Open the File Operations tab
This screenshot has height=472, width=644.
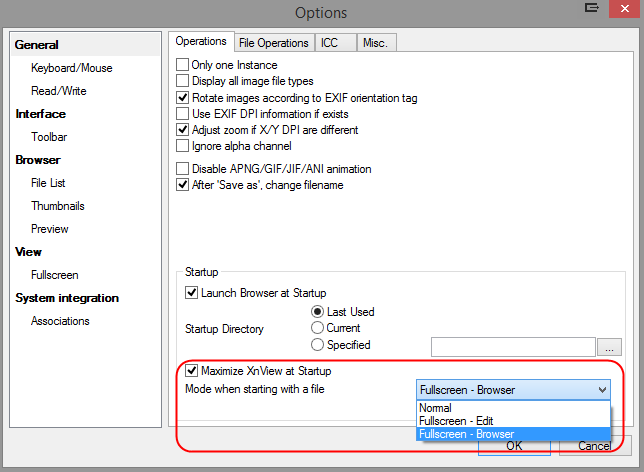(274, 43)
